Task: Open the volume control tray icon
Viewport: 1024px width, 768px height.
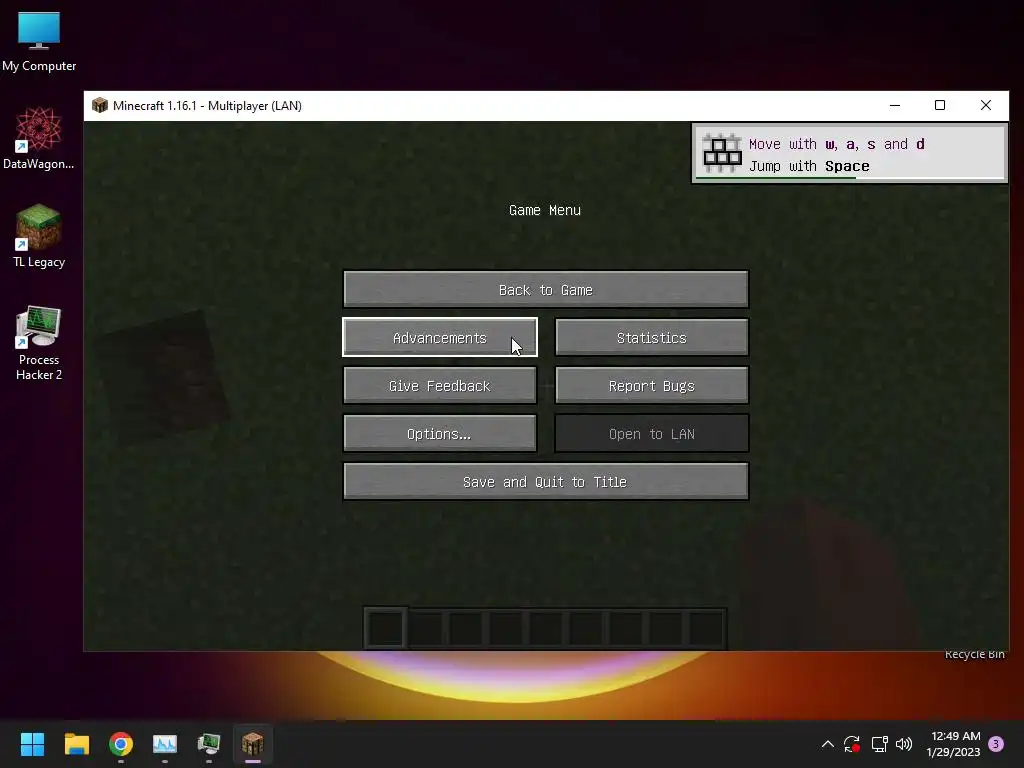Action: coord(904,744)
